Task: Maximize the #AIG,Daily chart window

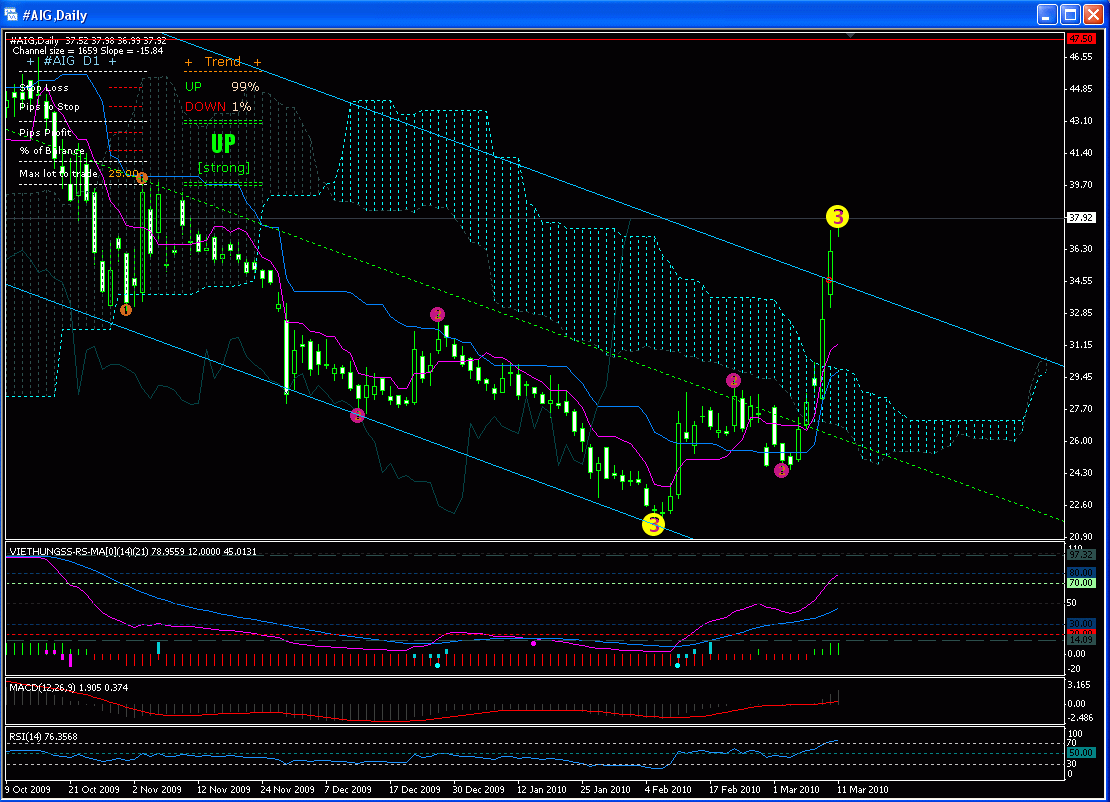Action: click(x=1070, y=14)
